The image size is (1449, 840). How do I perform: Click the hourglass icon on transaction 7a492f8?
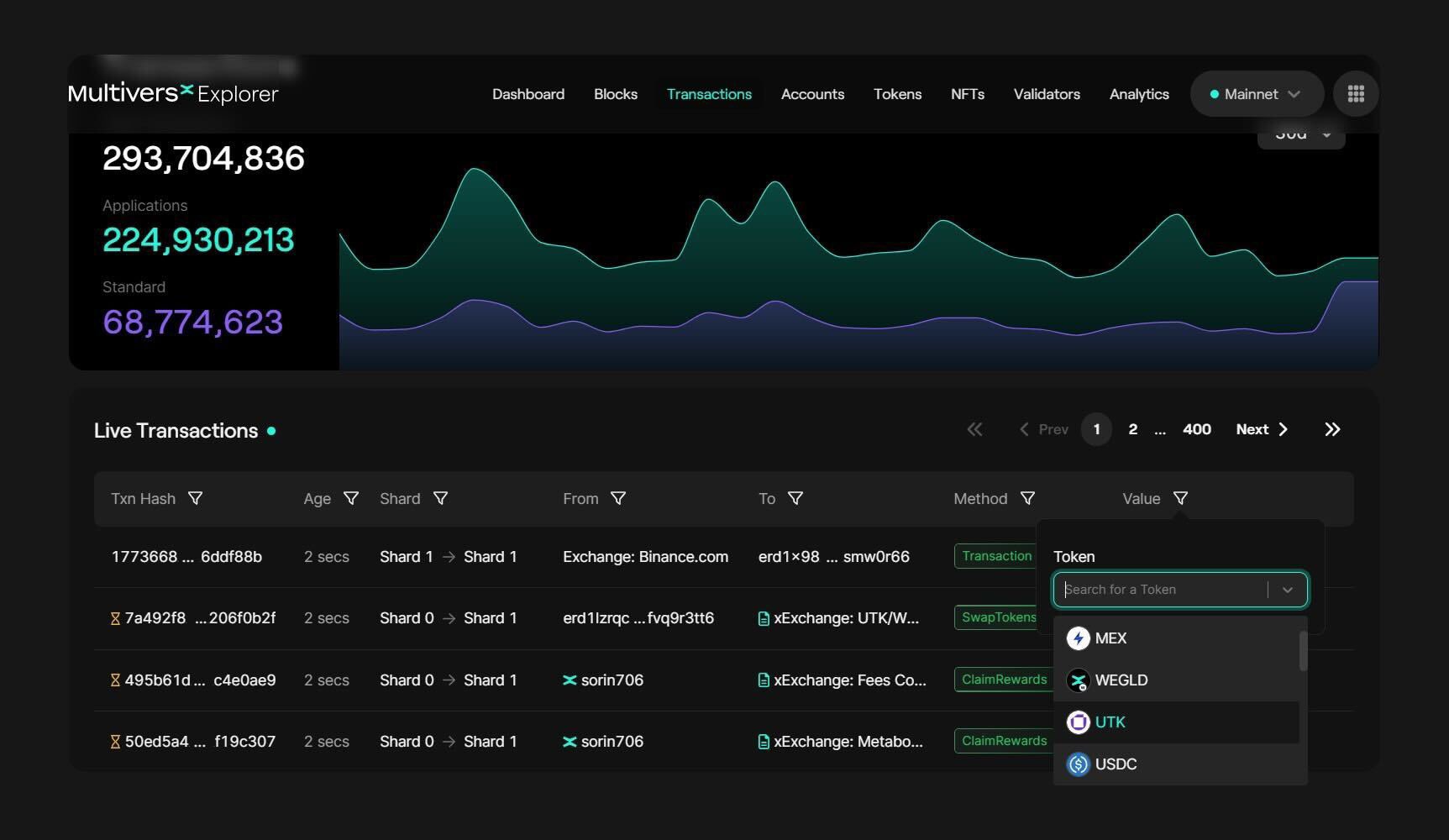click(113, 617)
